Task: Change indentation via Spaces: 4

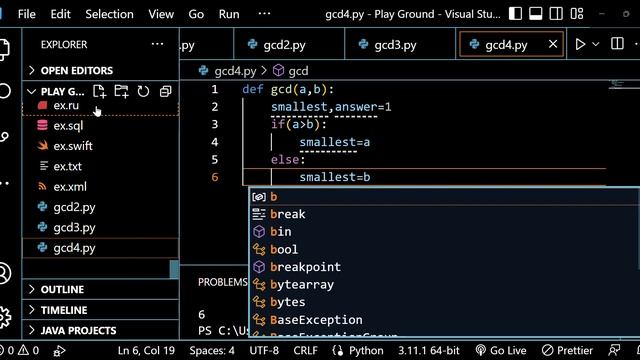Action: pos(212,350)
